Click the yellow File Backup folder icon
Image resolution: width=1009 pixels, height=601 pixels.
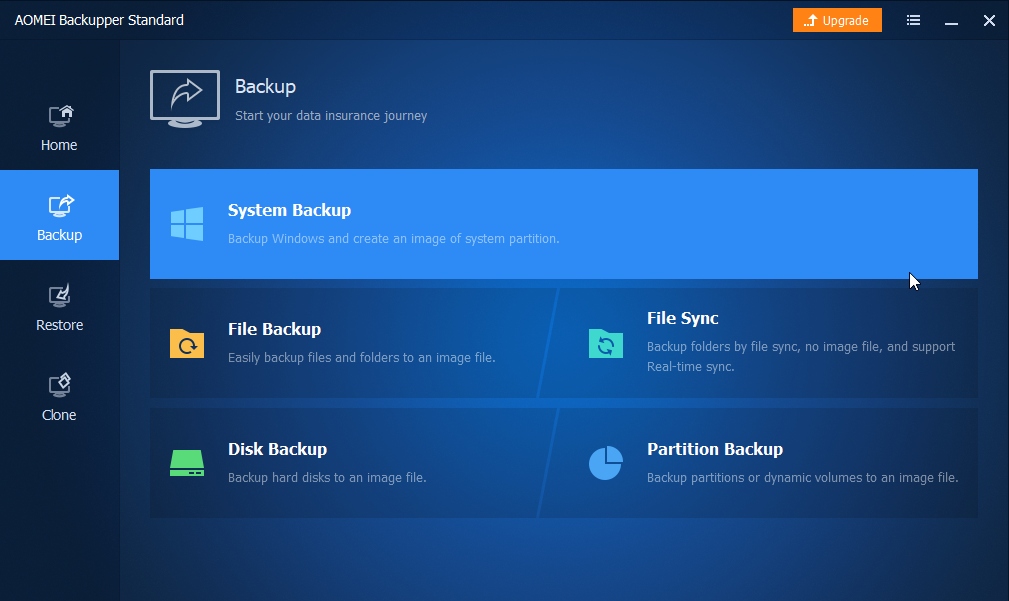[x=187, y=343]
